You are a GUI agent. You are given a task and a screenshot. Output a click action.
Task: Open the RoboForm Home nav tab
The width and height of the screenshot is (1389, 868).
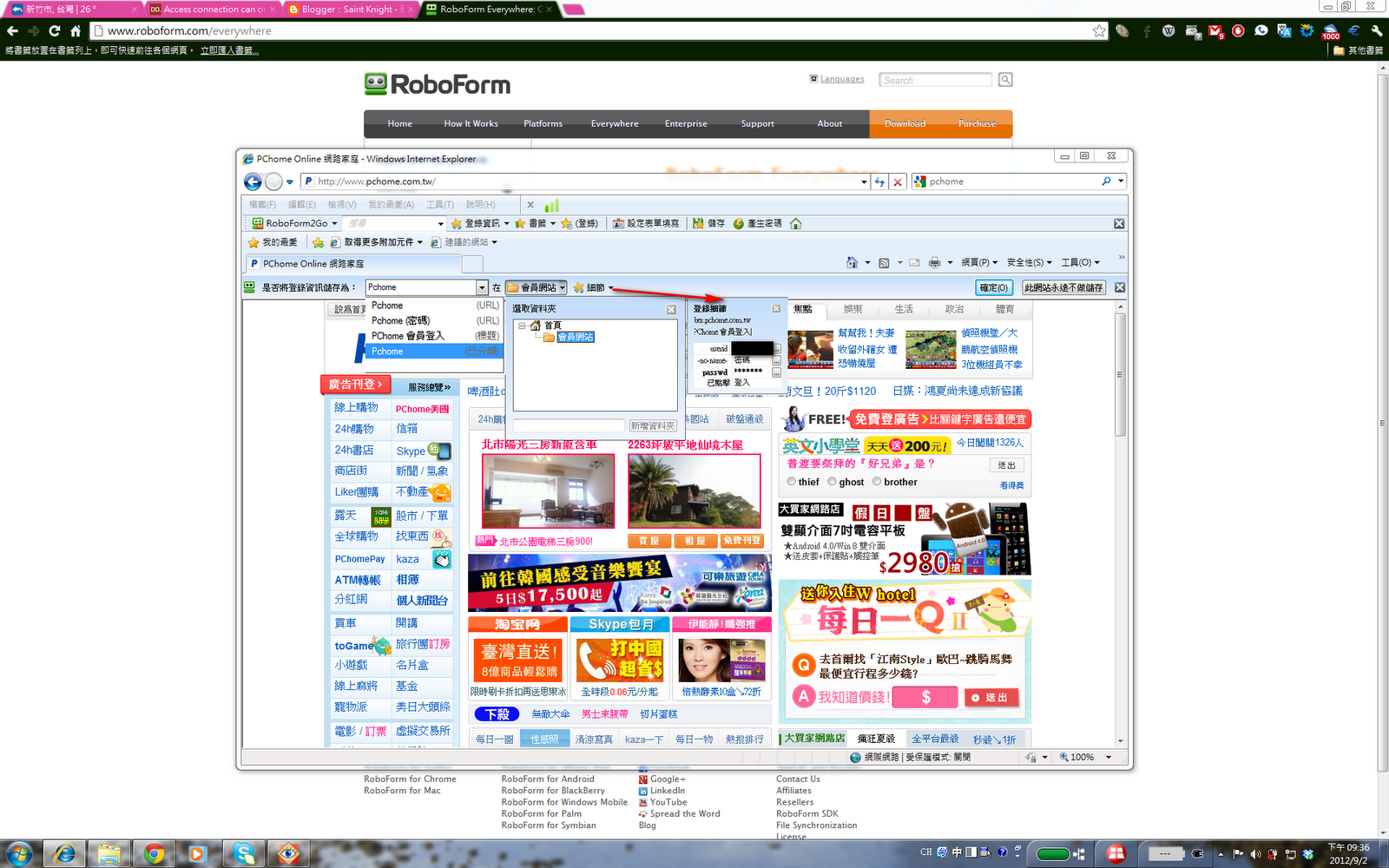(400, 124)
